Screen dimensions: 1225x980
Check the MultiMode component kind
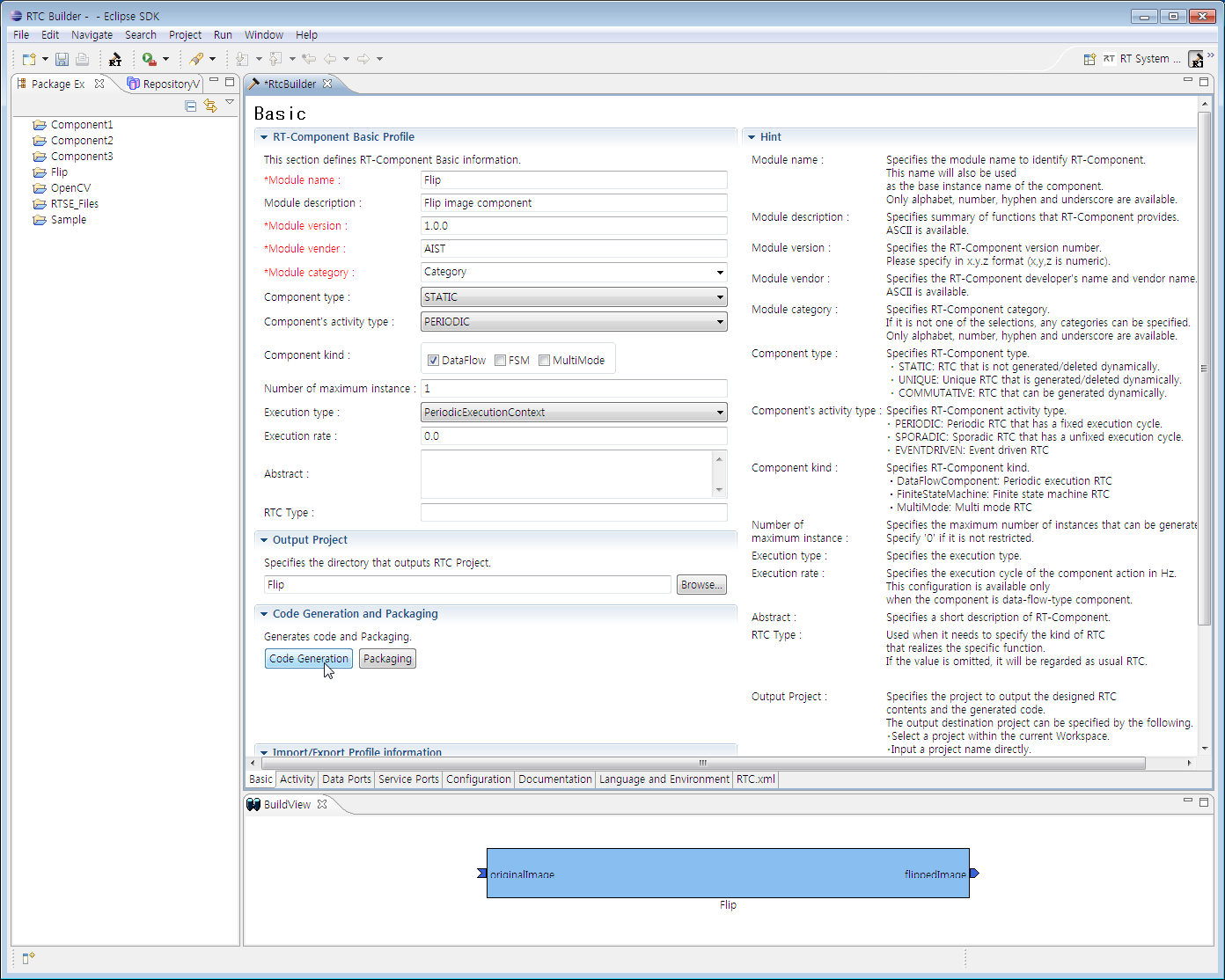tap(544, 361)
